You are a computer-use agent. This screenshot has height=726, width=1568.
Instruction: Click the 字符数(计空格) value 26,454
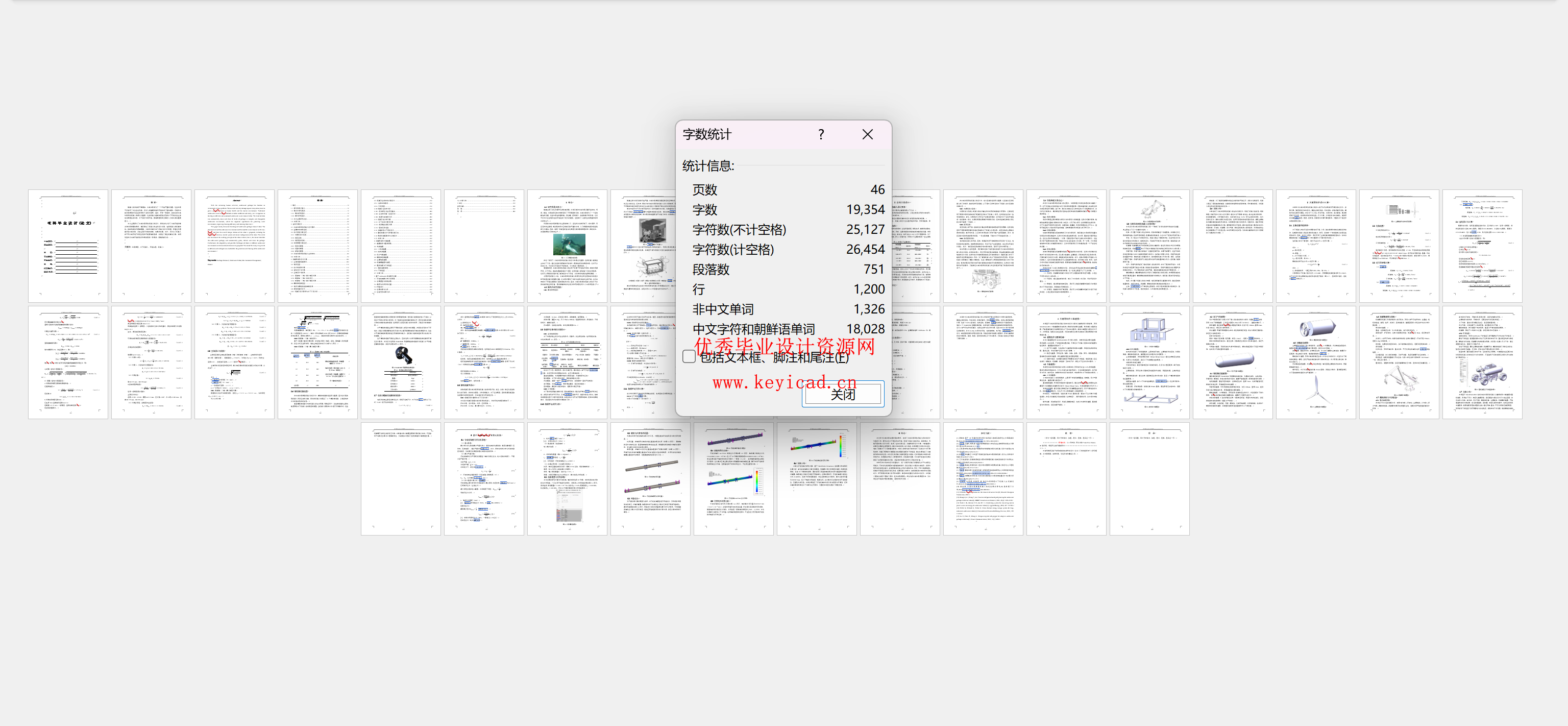pos(865,249)
